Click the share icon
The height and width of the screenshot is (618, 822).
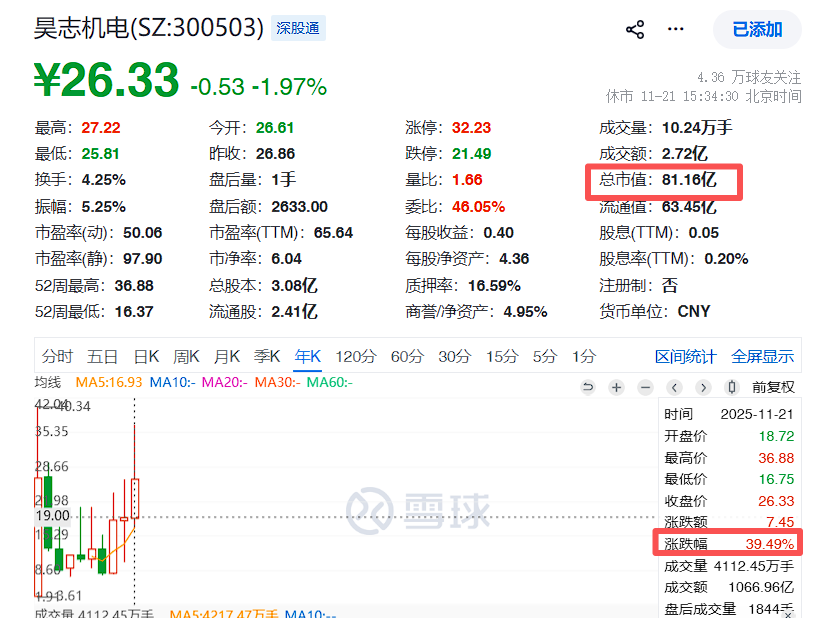click(x=635, y=29)
